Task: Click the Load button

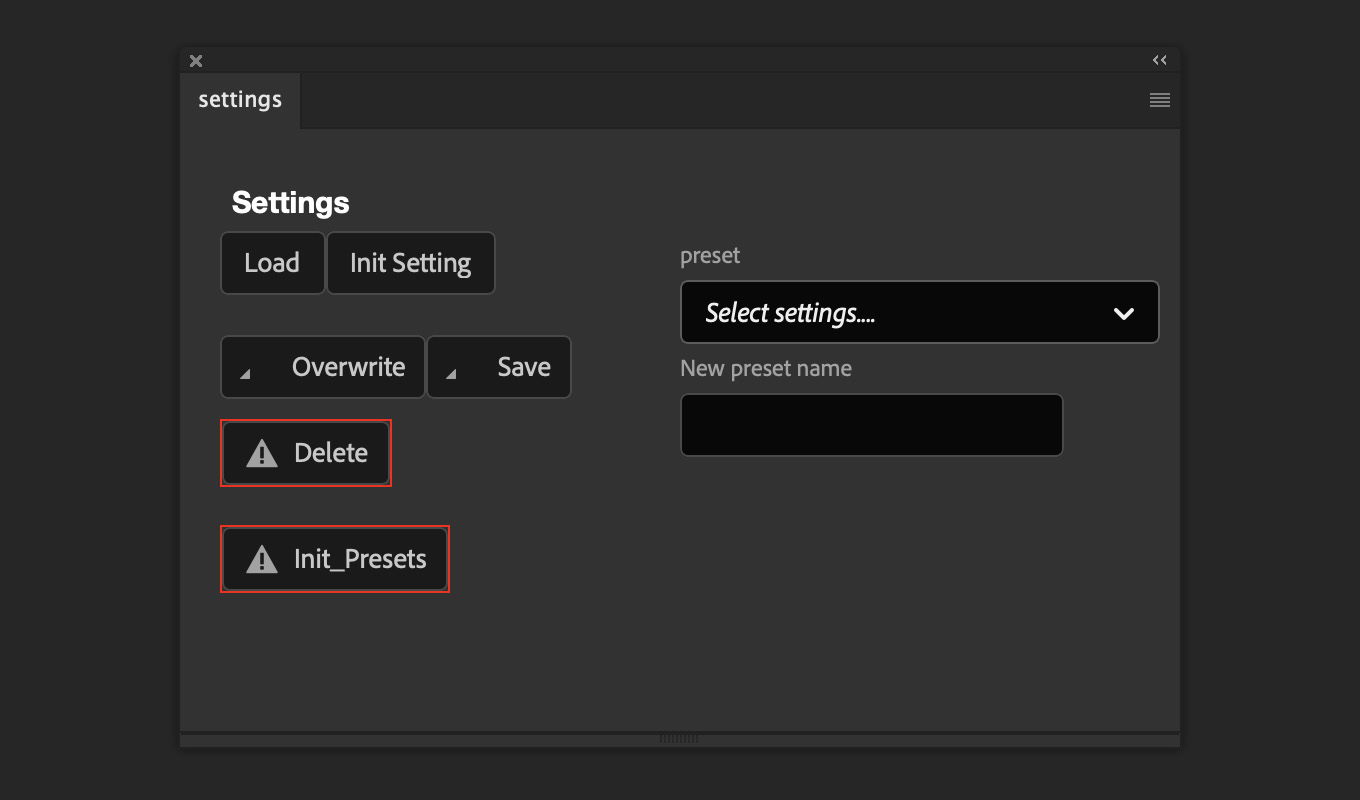Action: [272, 263]
